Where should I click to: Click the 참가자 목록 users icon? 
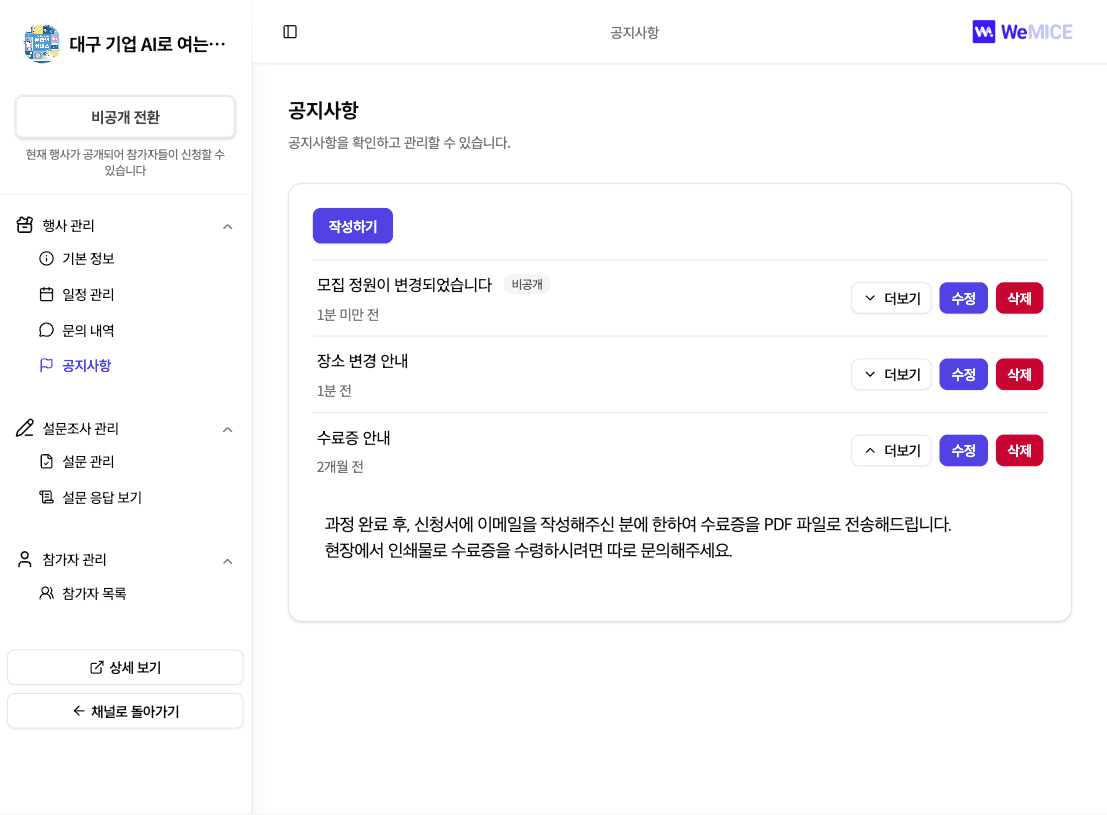point(47,593)
